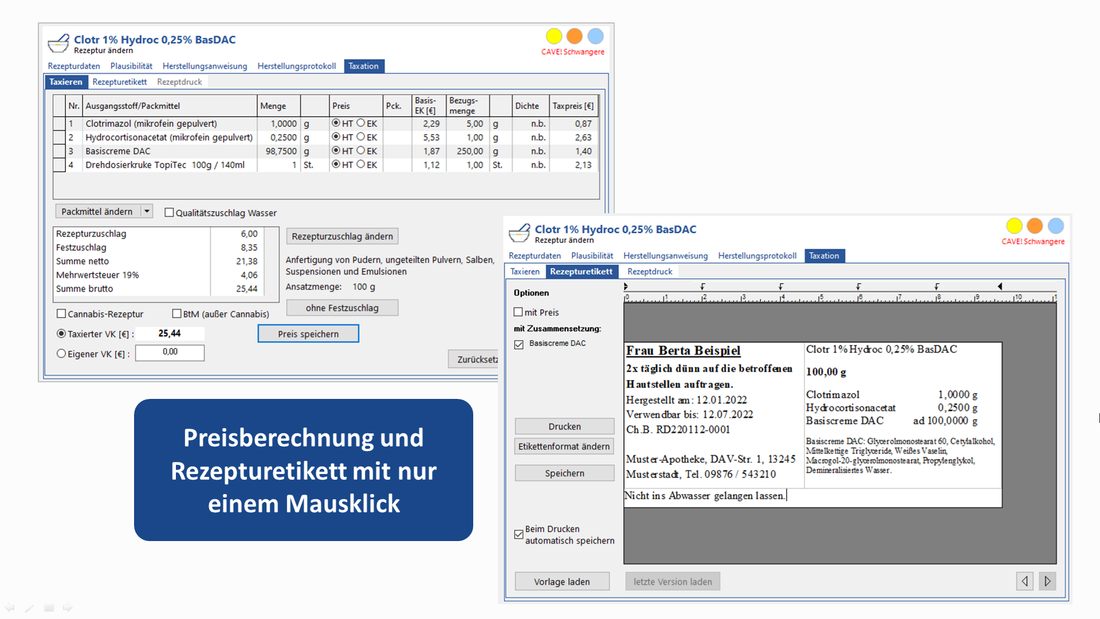
Task: Check the row selector box for Basiscreme DAC row
Action: [x=59, y=151]
